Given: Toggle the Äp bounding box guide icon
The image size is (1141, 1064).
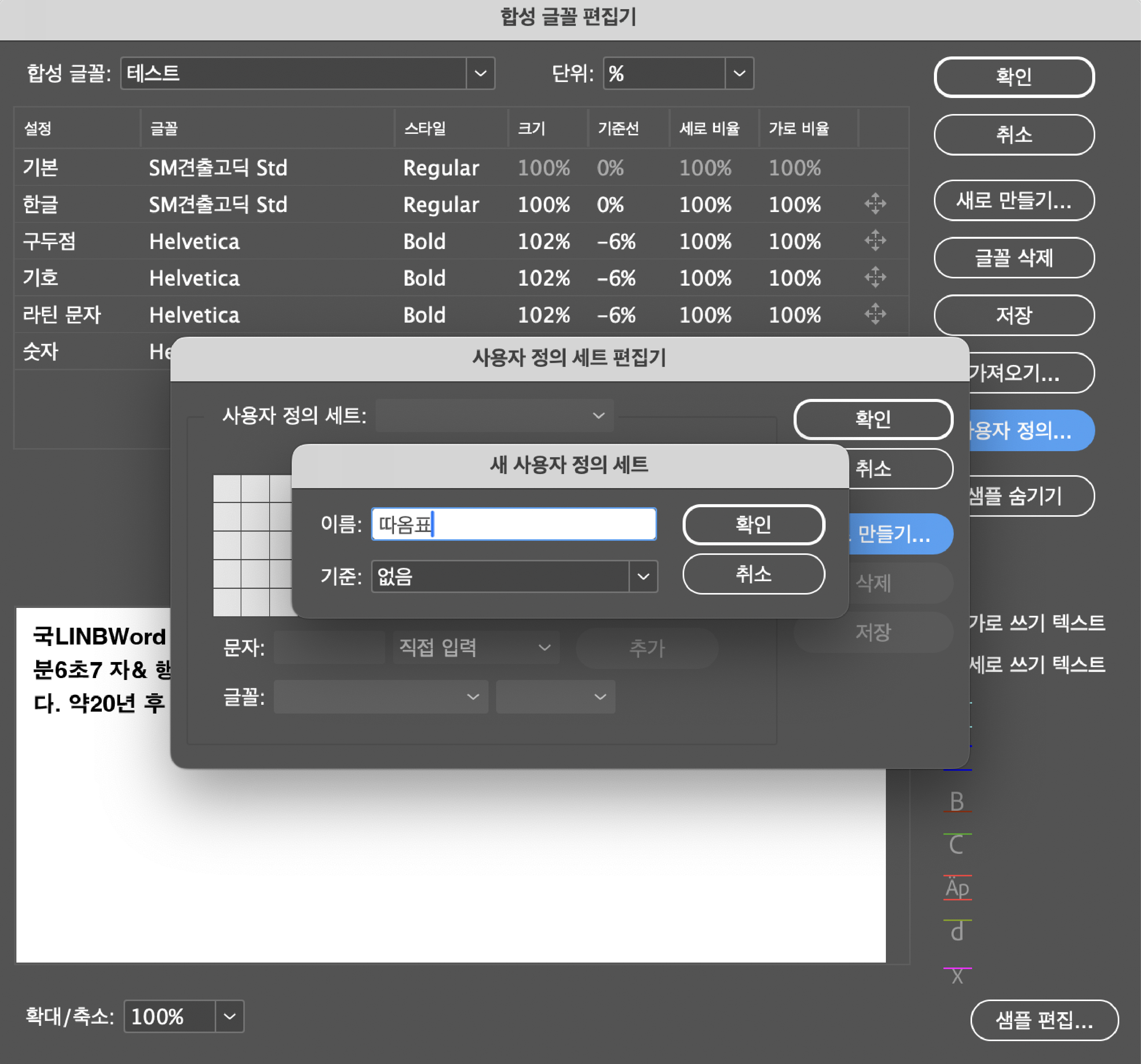Looking at the screenshot, I should tap(957, 888).
